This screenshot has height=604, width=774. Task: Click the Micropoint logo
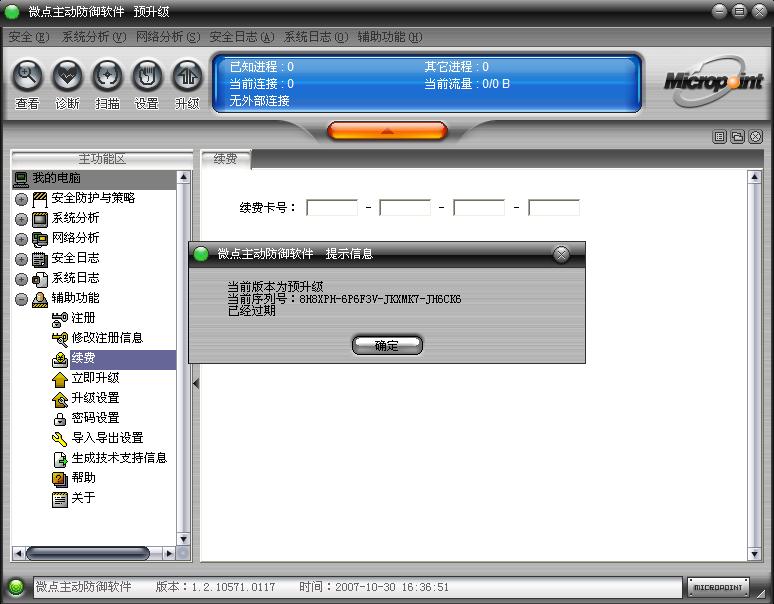714,81
